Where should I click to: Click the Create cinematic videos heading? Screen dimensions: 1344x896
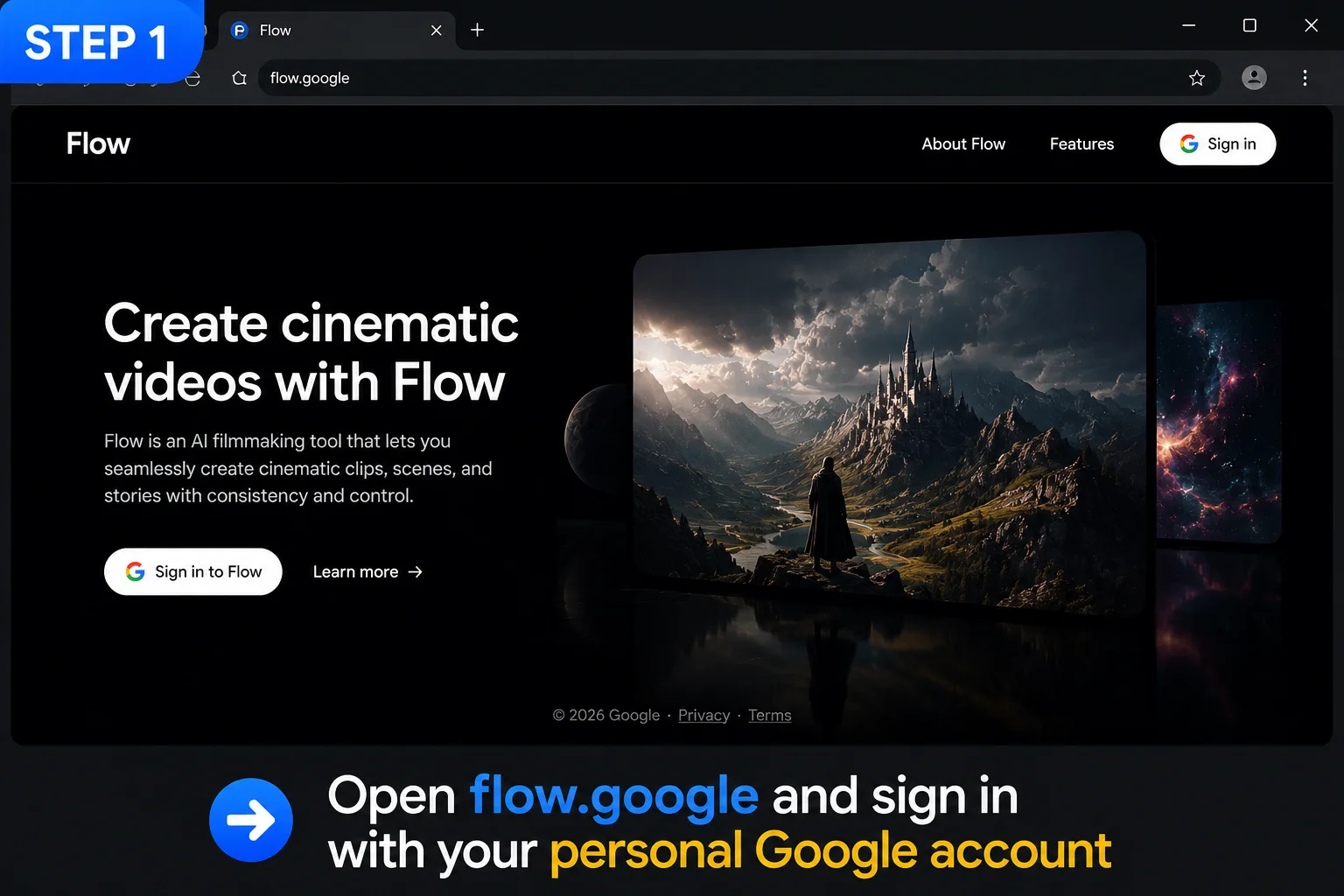pyautogui.click(x=311, y=352)
